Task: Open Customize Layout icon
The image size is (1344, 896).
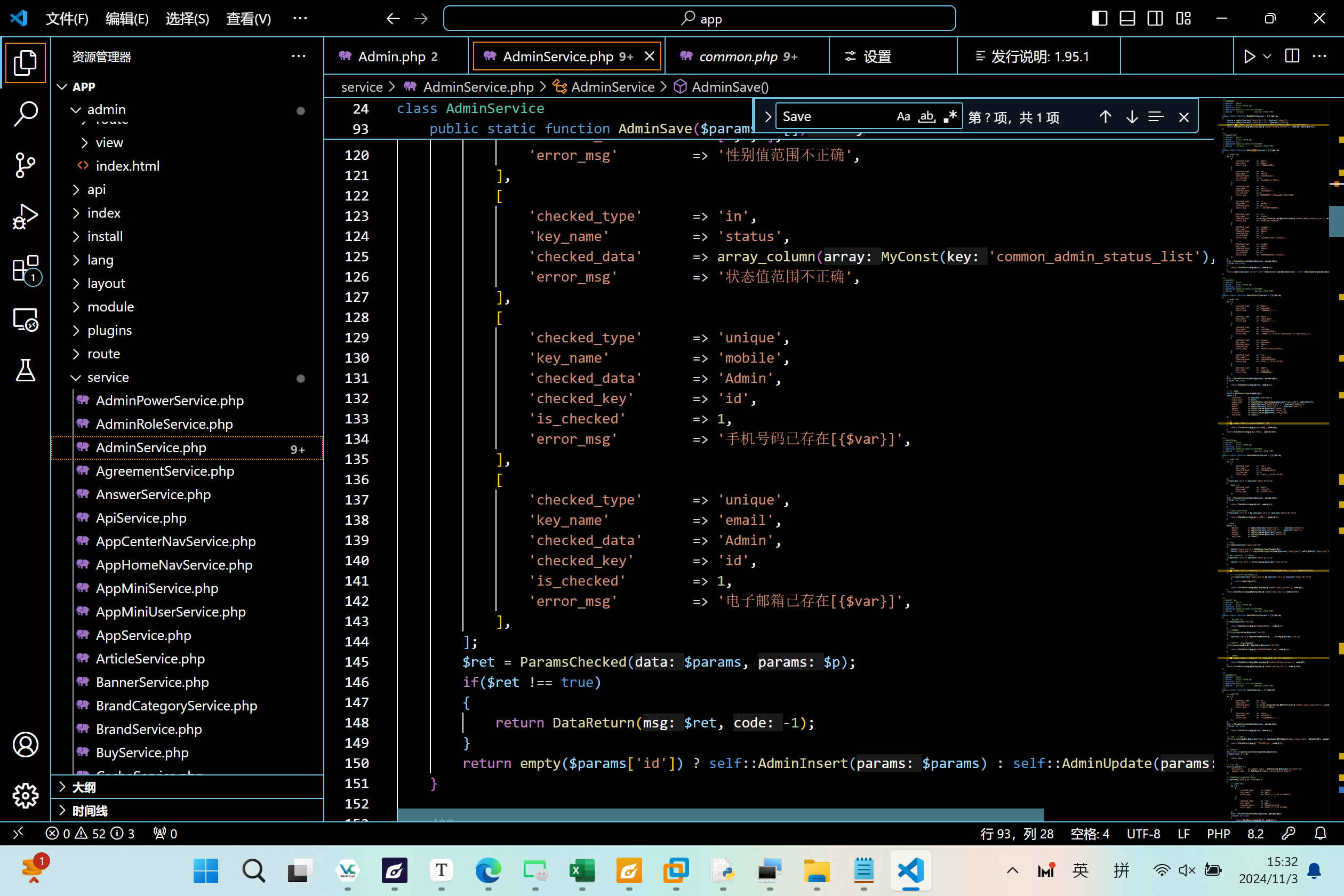Action: (1183, 19)
